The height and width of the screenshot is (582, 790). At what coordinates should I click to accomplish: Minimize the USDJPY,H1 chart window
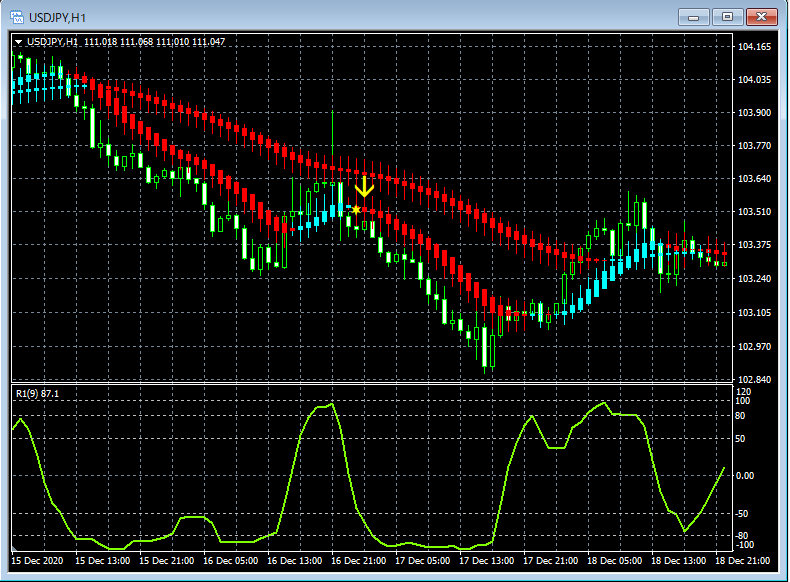click(694, 17)
